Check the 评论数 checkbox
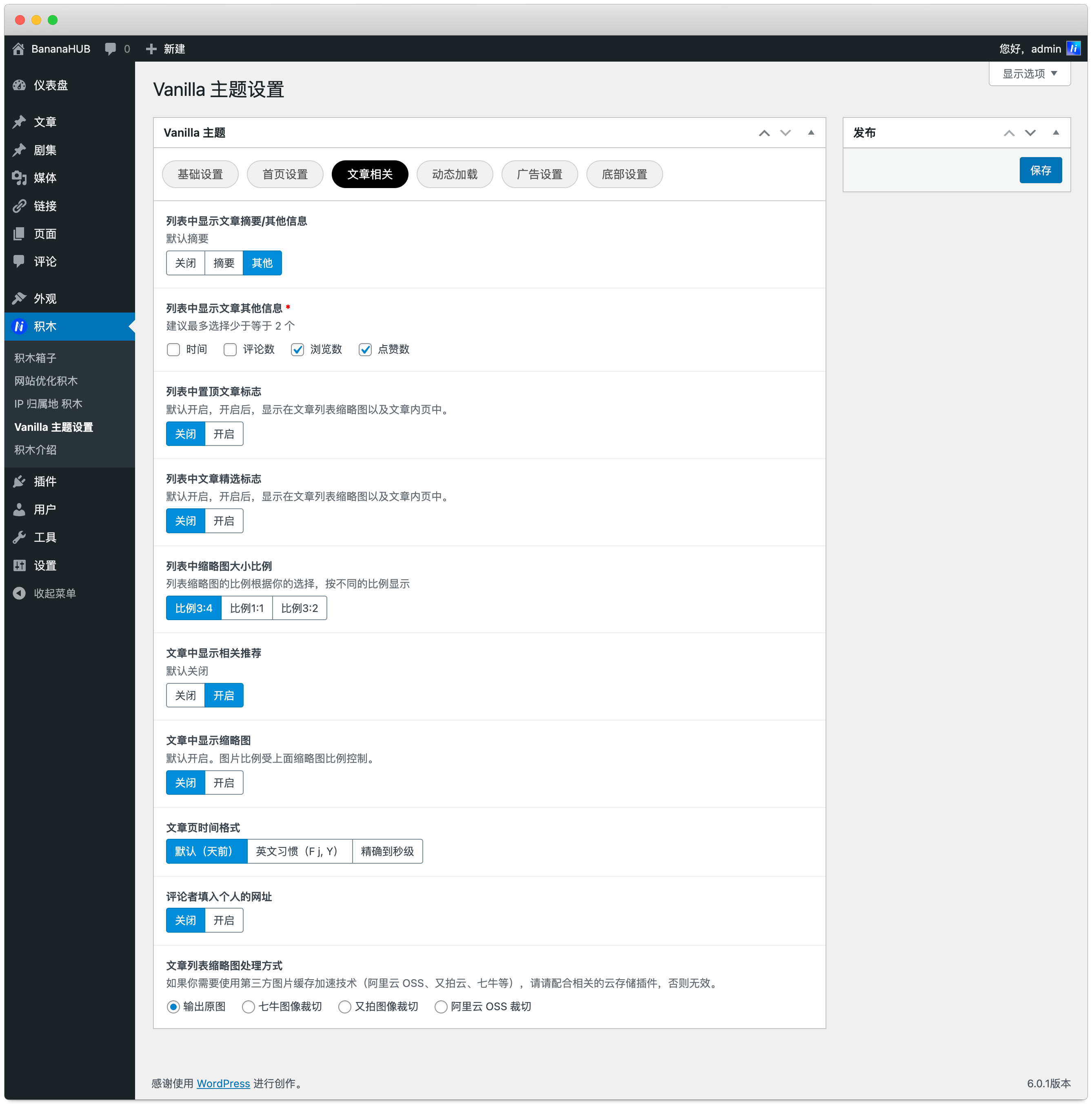 [230, 349]
